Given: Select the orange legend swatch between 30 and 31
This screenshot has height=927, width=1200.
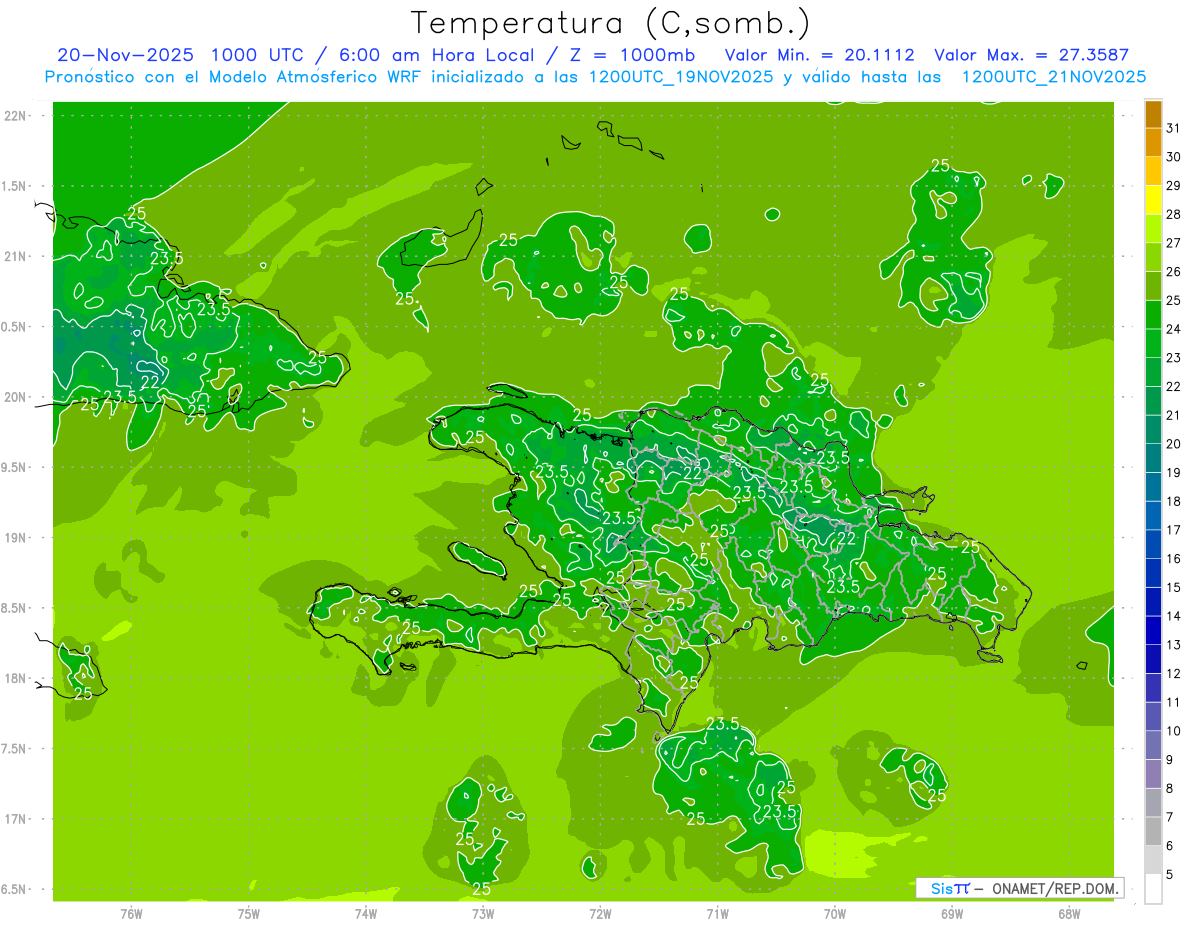Looking at the screenshot, I should (x=1153, y=142).
